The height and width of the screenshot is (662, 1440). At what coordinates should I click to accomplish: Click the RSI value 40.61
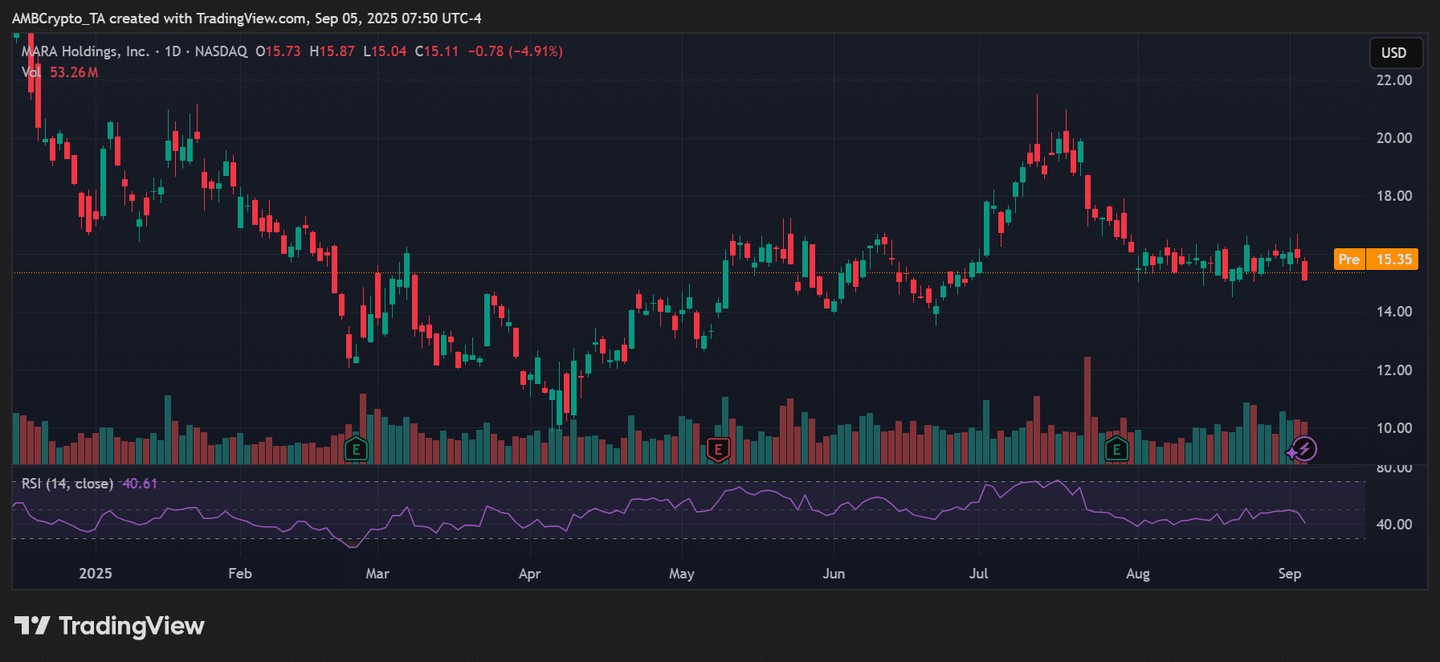(x=139, y=484)
